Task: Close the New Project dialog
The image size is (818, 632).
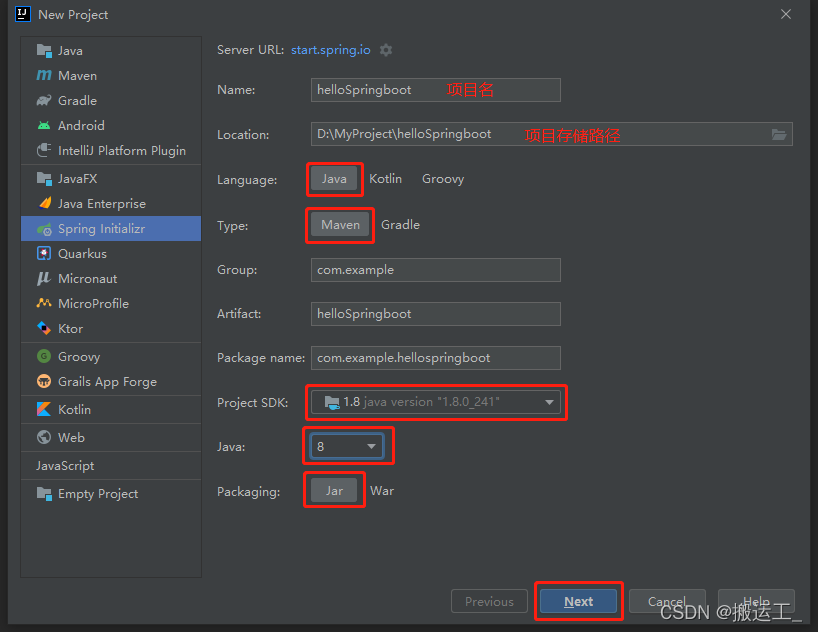Action: click(x=786, y=15)
